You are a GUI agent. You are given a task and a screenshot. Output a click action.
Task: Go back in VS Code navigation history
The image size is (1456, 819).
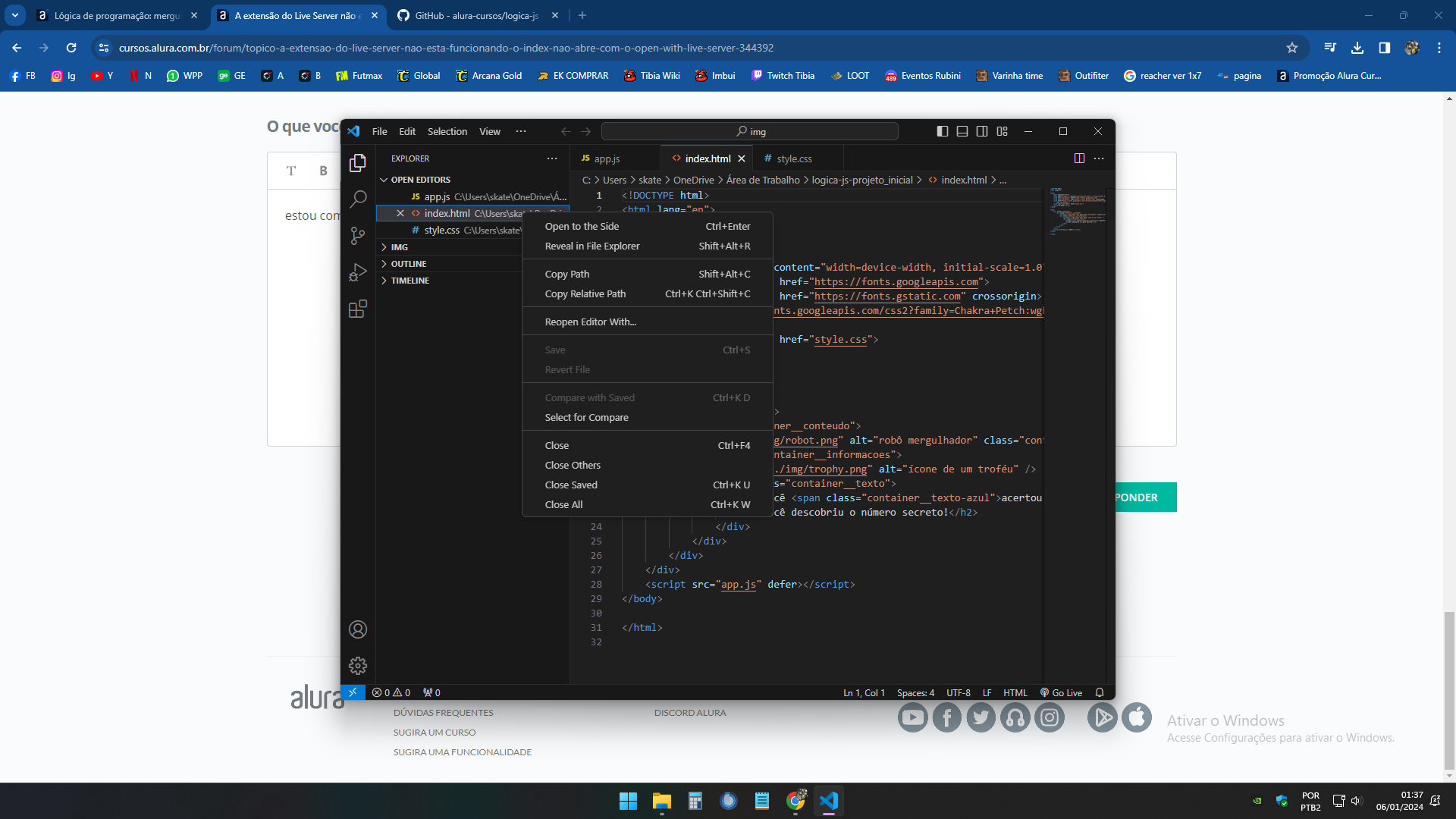tap(566, 131)
